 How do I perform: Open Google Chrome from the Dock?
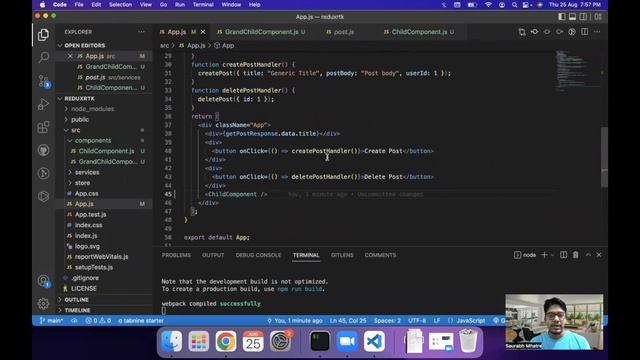[226, 341]
